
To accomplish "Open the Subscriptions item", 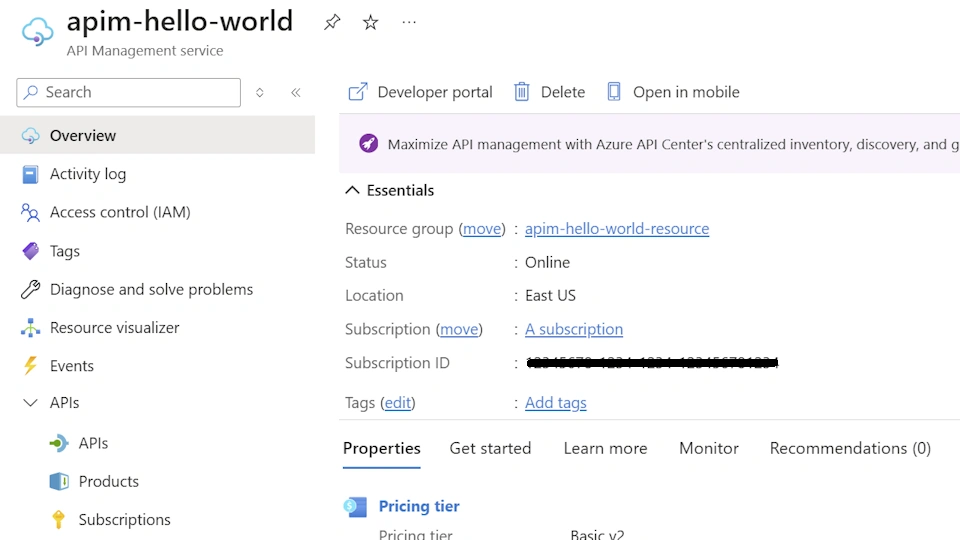I will (x=124, y=519).
